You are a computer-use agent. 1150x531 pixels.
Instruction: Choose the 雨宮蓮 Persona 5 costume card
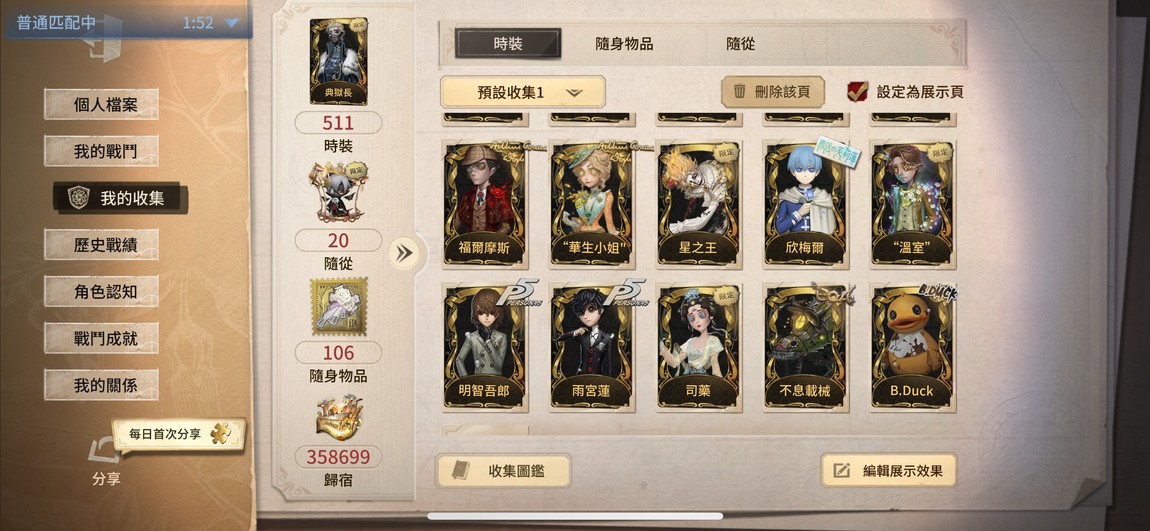click(592, 346)
